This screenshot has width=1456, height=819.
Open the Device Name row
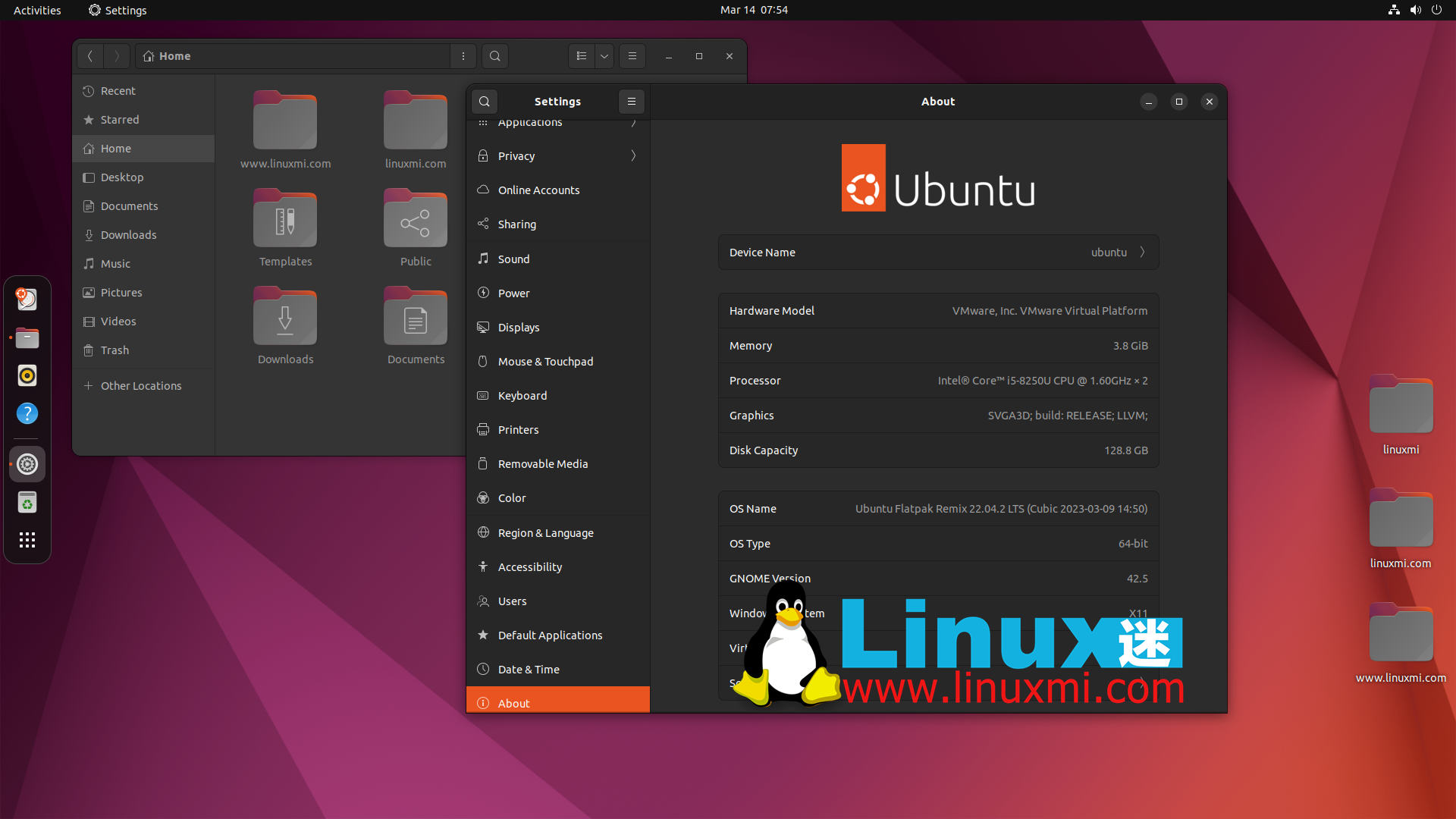click(x=938, y=253)
